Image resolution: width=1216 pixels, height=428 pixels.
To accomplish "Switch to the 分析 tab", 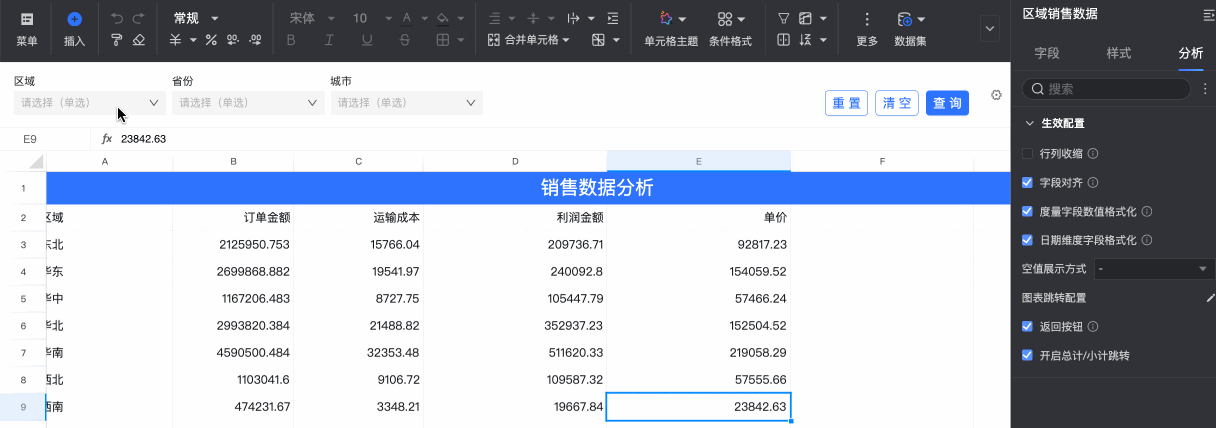I will (x=1191, y=53).
